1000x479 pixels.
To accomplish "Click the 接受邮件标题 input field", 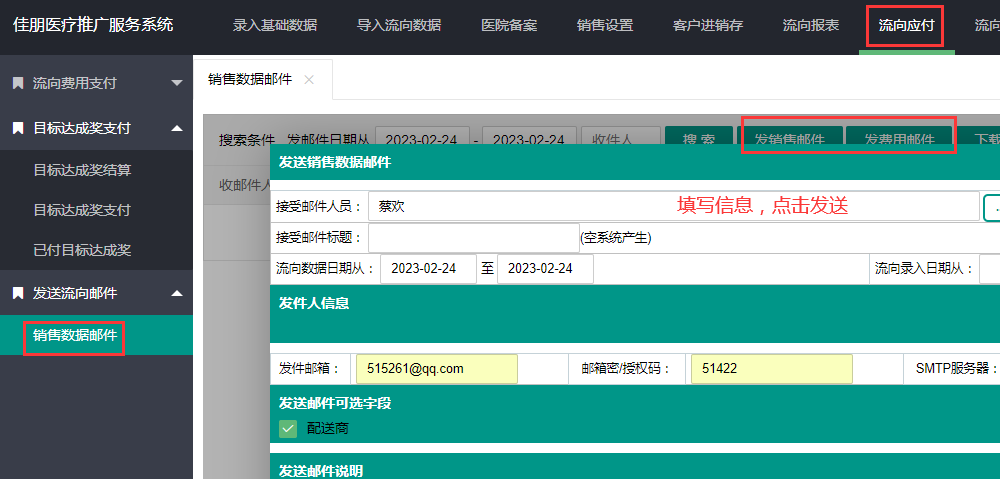I will click(473, 238).
